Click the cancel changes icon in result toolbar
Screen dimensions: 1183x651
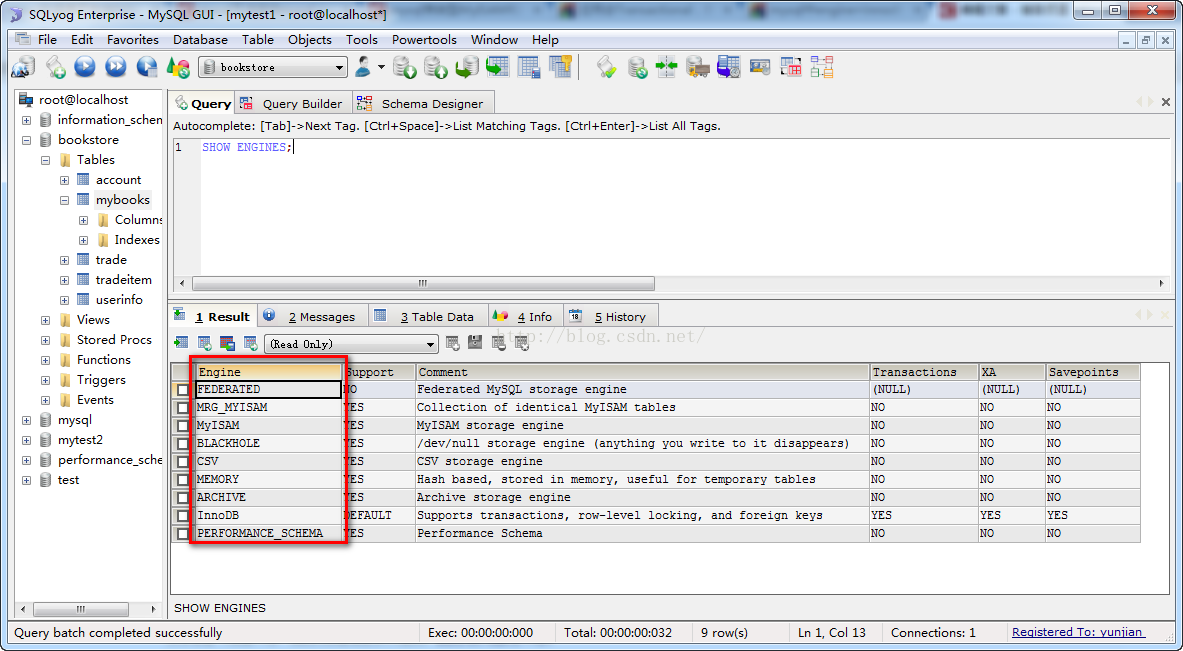[x=521, y=343]
